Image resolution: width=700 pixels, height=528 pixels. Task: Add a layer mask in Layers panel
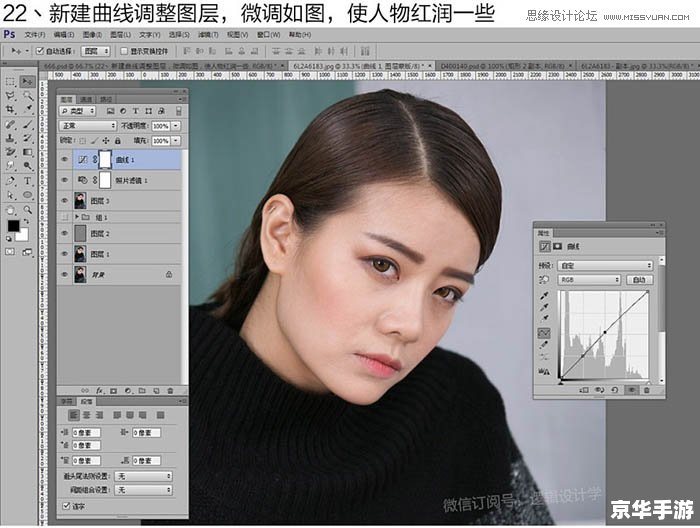click(x=113, y=391)
